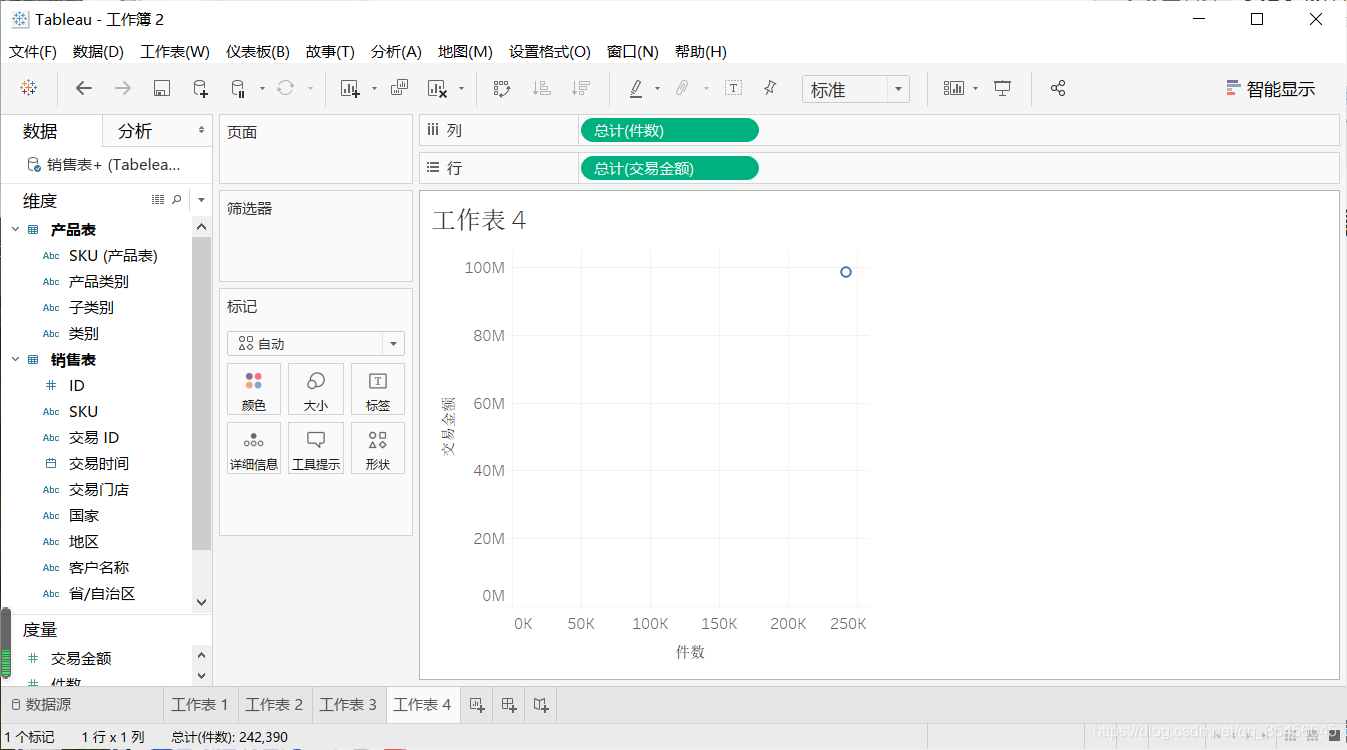Open the 地图(M) menu
The height and width of the screenshot is (750, 1347).
point(465,52)
